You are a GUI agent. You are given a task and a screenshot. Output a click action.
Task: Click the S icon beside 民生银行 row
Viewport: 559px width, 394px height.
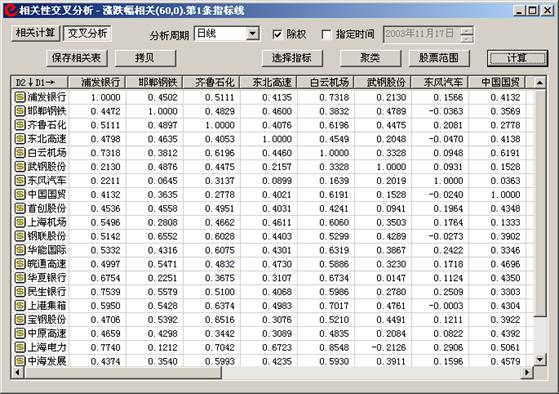(20, 292)
